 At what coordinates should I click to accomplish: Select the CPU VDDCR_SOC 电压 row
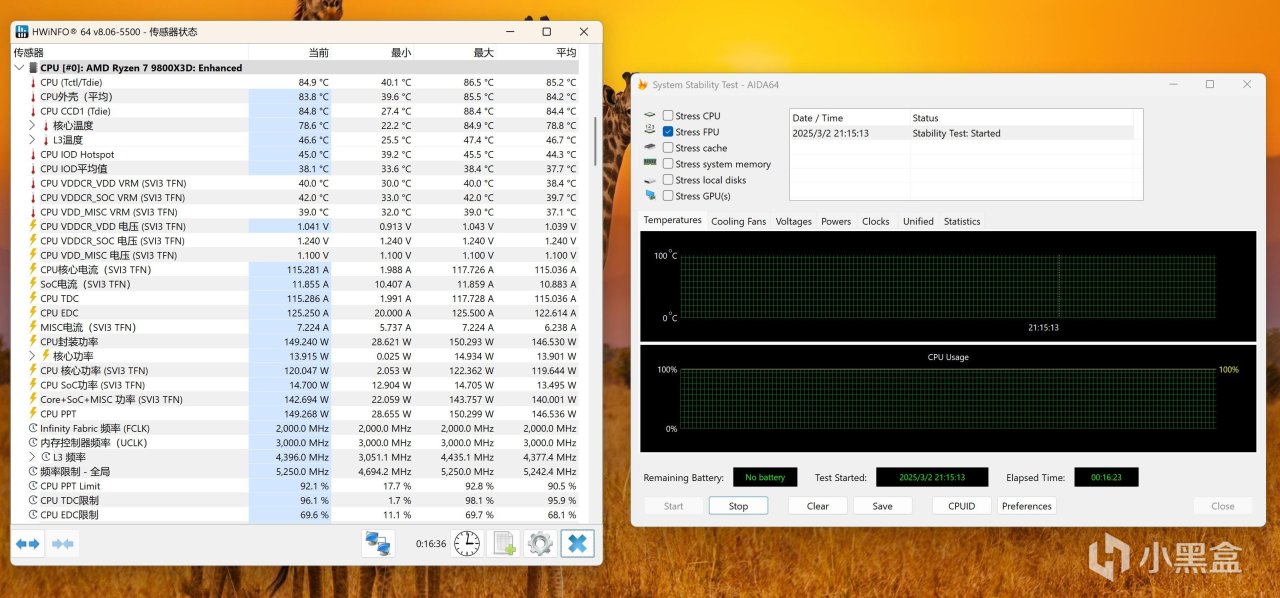click(x=296, y=241)
